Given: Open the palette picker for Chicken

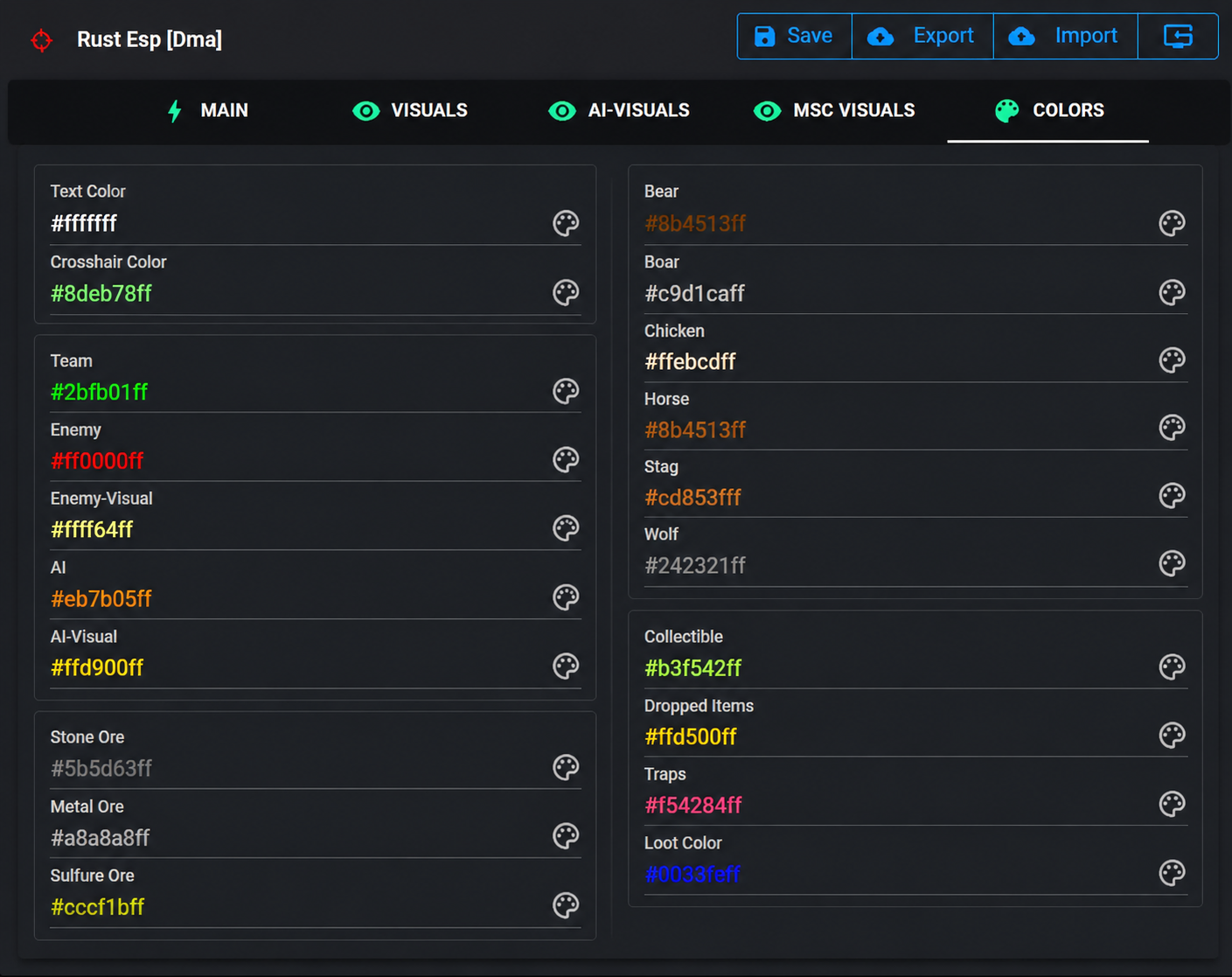Looking at the screenshot, I should [x=1172, y=360].
